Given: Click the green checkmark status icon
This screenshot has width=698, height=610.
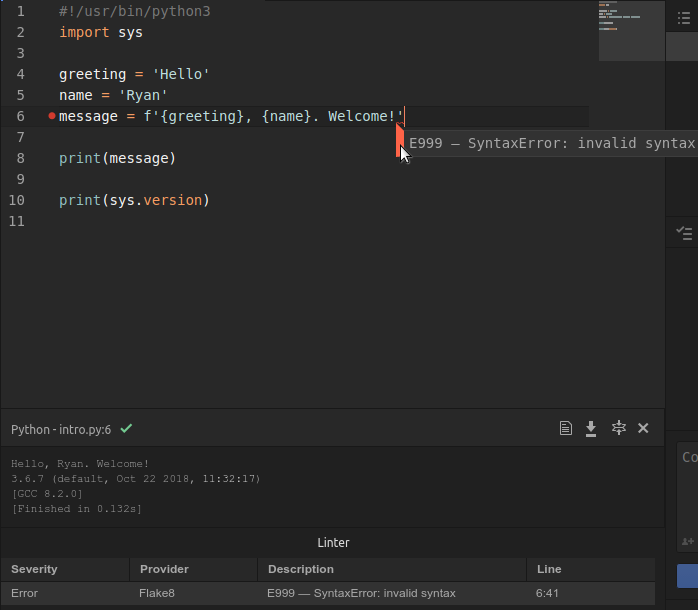Looking at the screenshot, I should pyautogui.click(x=126, y=428).
